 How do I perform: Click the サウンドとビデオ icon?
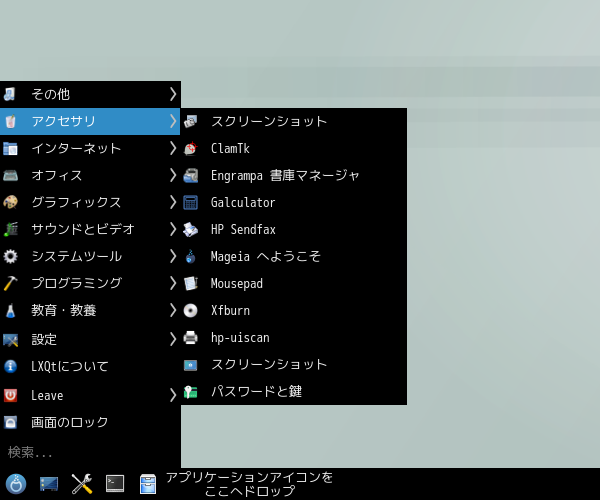(x=10, y=229)
